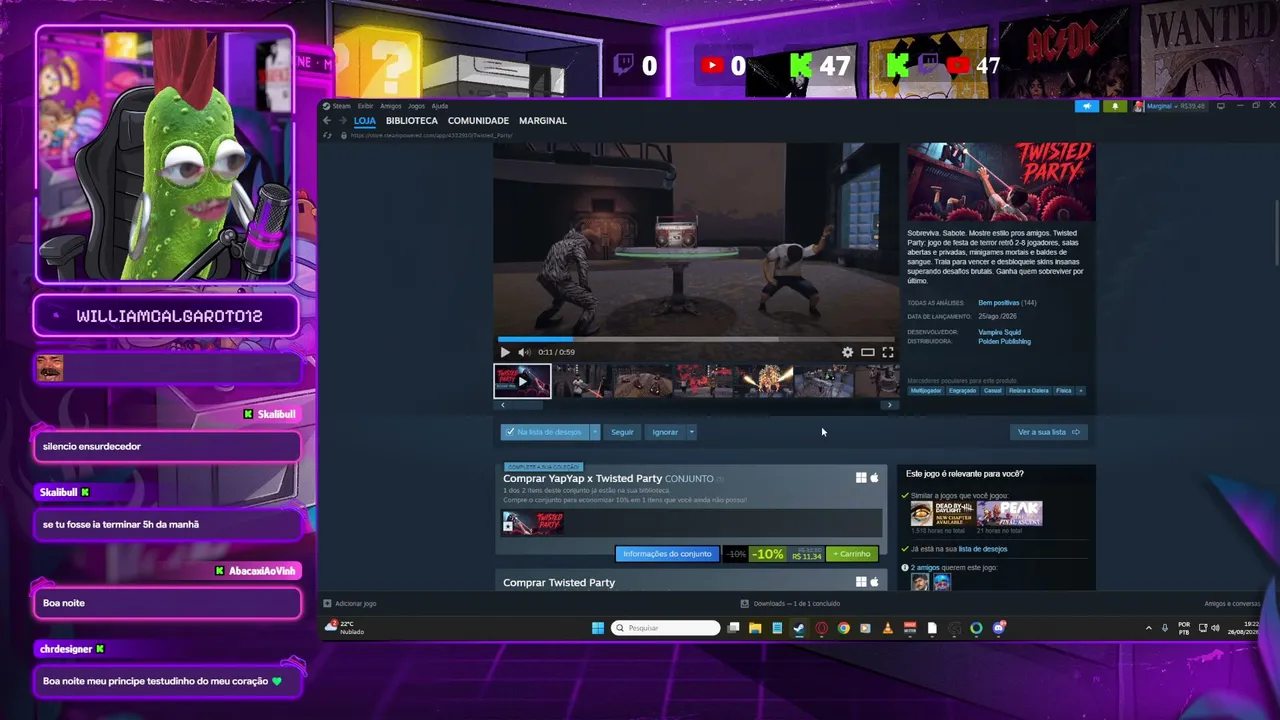Click 'Informações do conjunto' button
Screen dimensions: 1280x720
point(667,554)
